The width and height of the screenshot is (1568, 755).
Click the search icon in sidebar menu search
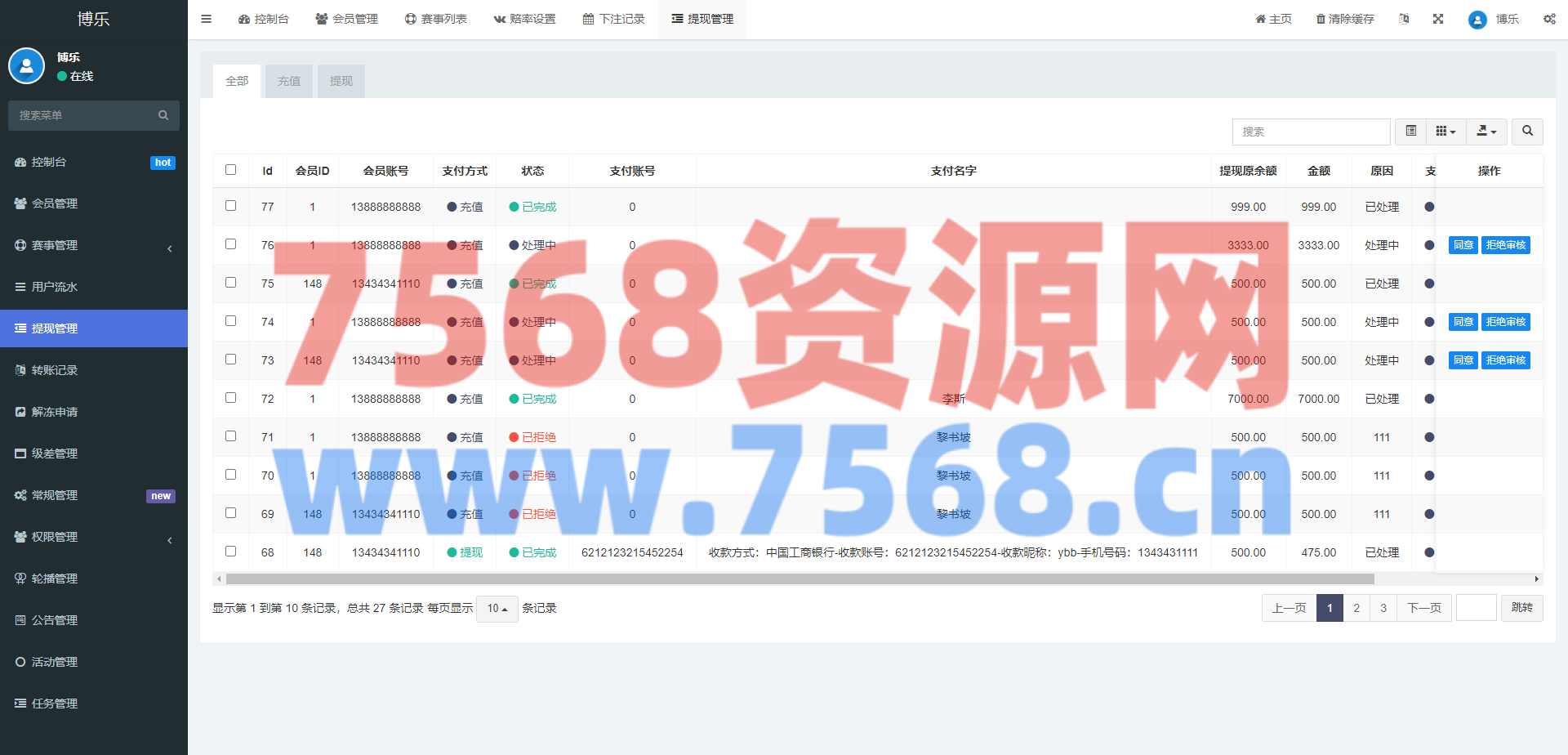pyautogui.click(x=163, y=116)
